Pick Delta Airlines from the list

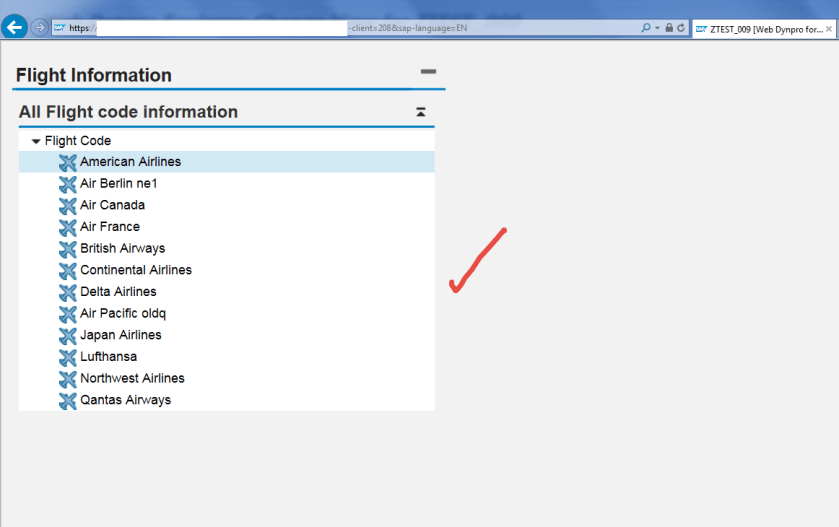(118, 292)
